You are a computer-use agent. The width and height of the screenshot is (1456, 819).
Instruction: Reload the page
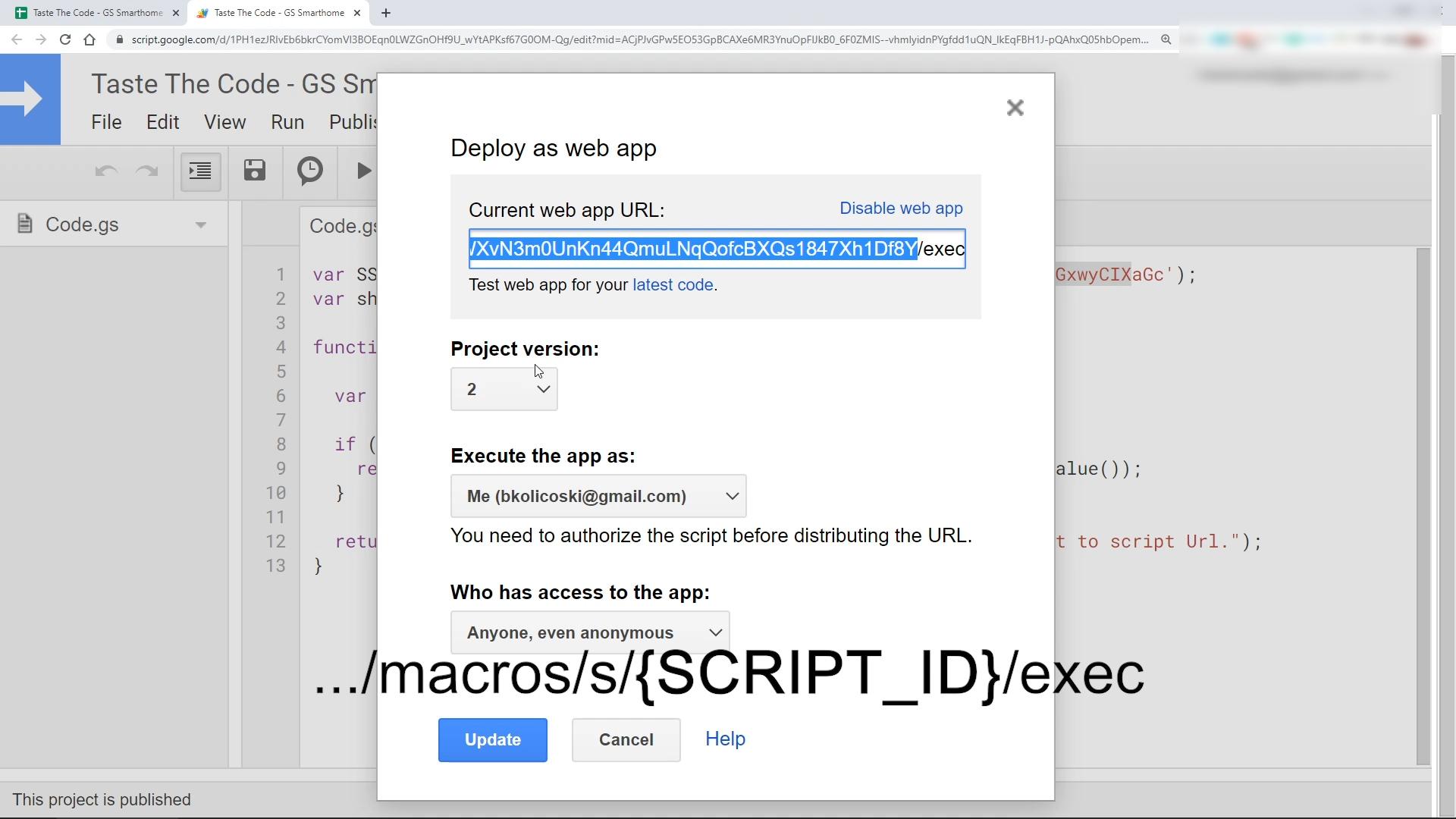pyautogui.click(x=65, y=39)
